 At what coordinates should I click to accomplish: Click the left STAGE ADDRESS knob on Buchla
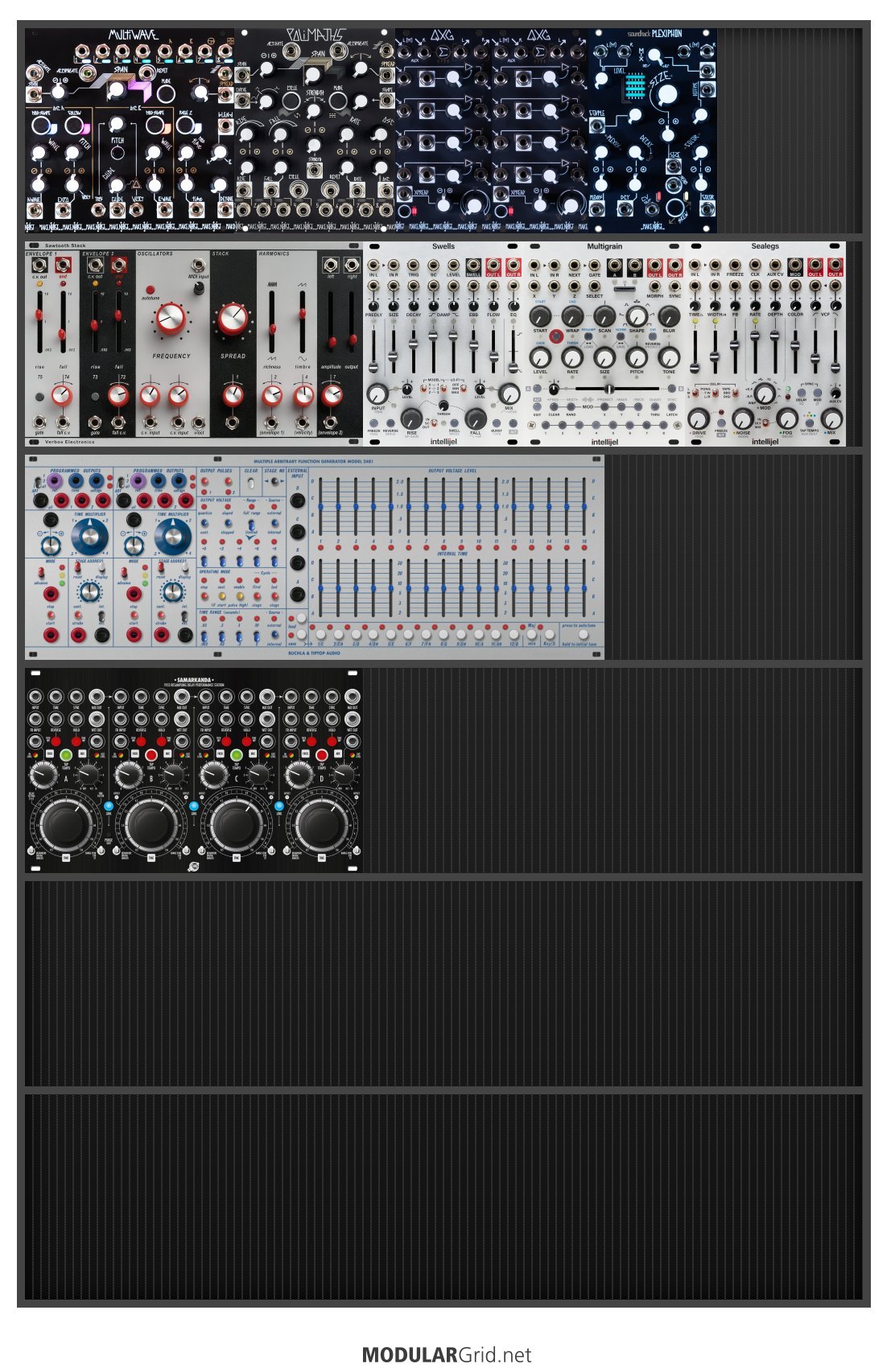pyautogui.click(x=89, y=592)
